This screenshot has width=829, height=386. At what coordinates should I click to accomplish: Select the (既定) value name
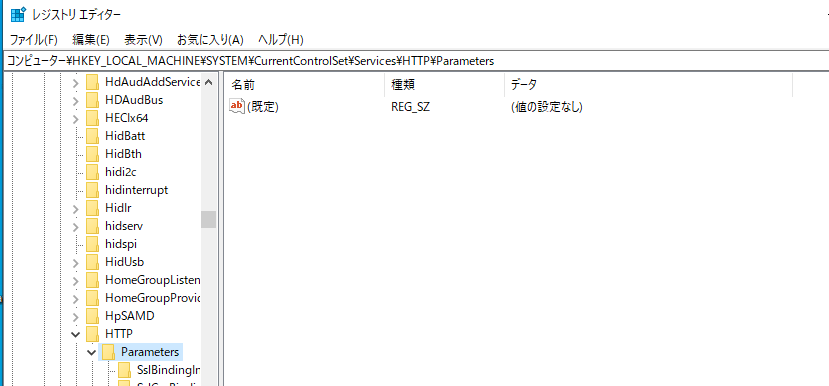tap(263, 107)
